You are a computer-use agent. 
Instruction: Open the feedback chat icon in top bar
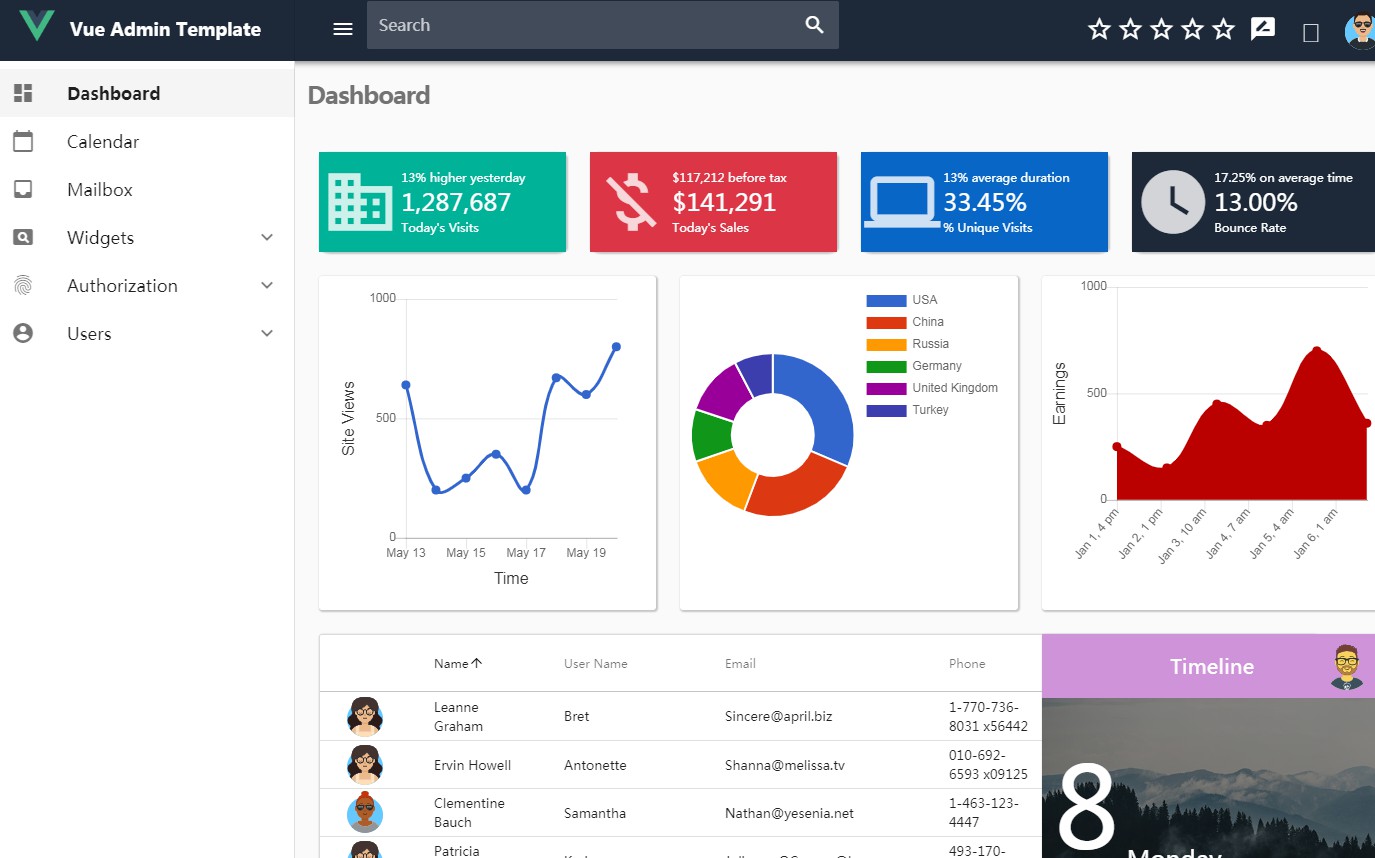[x=1263, y=28]
